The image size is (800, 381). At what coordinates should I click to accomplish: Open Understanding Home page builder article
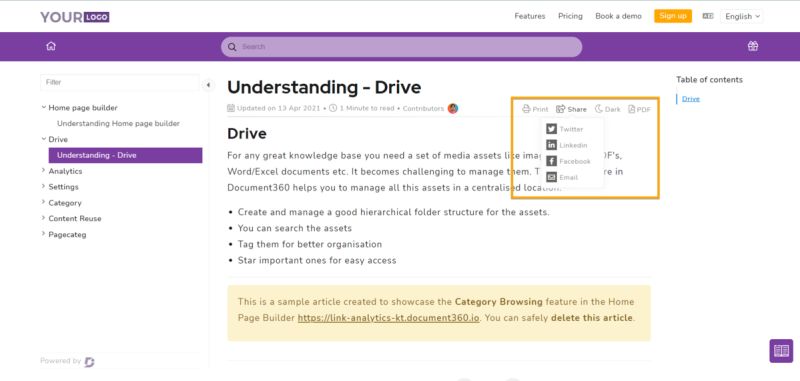pyautogui.click(x=118, y=123)
